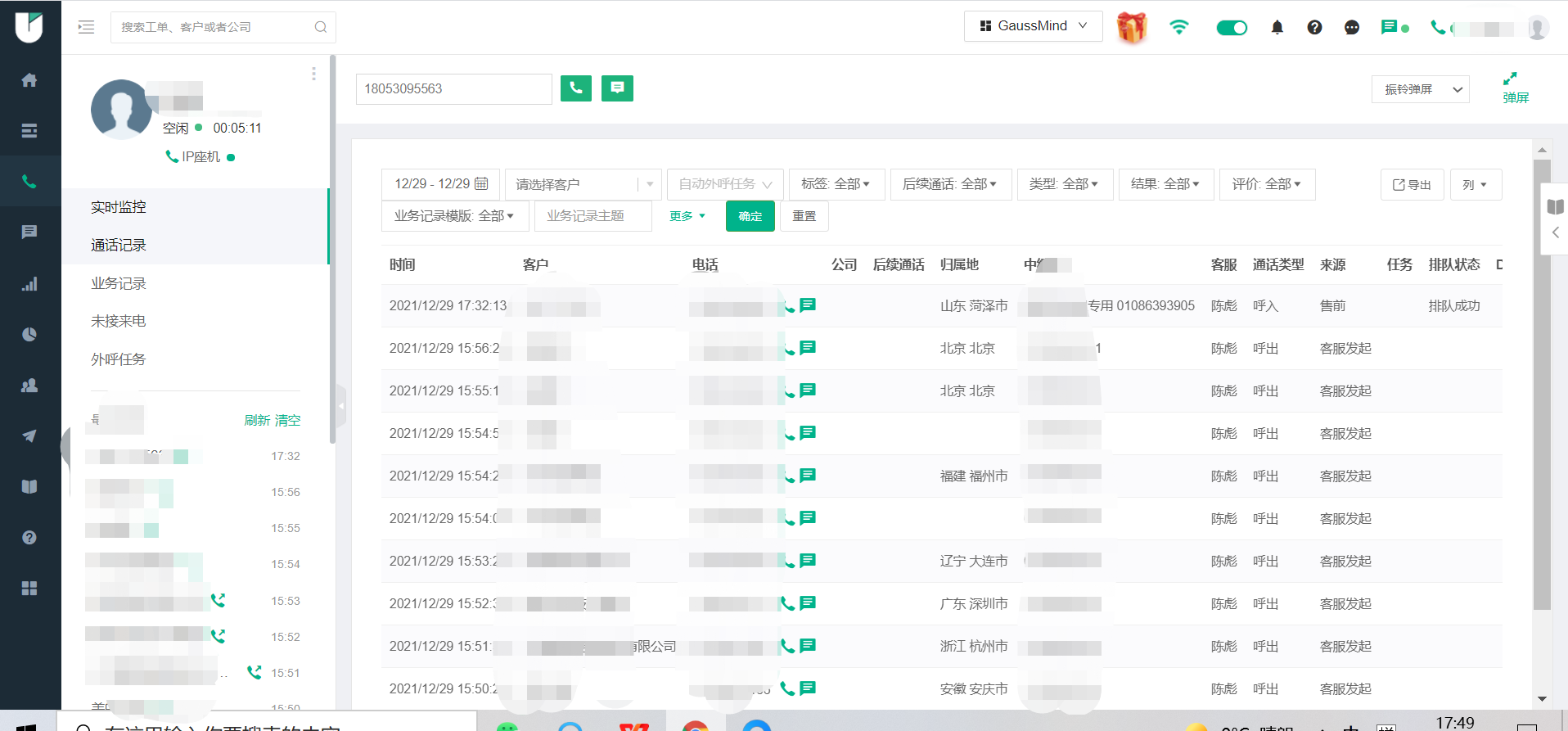Open the apps grid icon in sidebar

pos(29,589)
